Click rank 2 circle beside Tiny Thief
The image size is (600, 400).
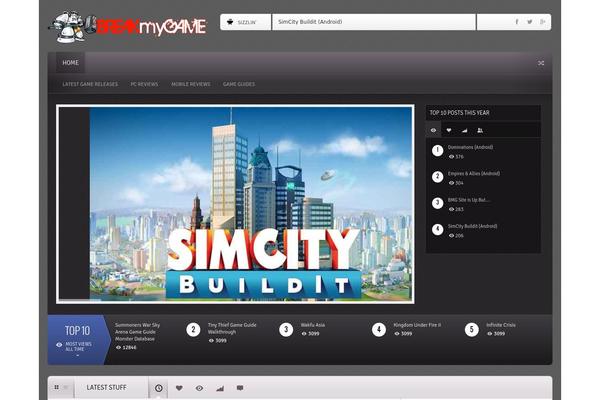[193, 330]
